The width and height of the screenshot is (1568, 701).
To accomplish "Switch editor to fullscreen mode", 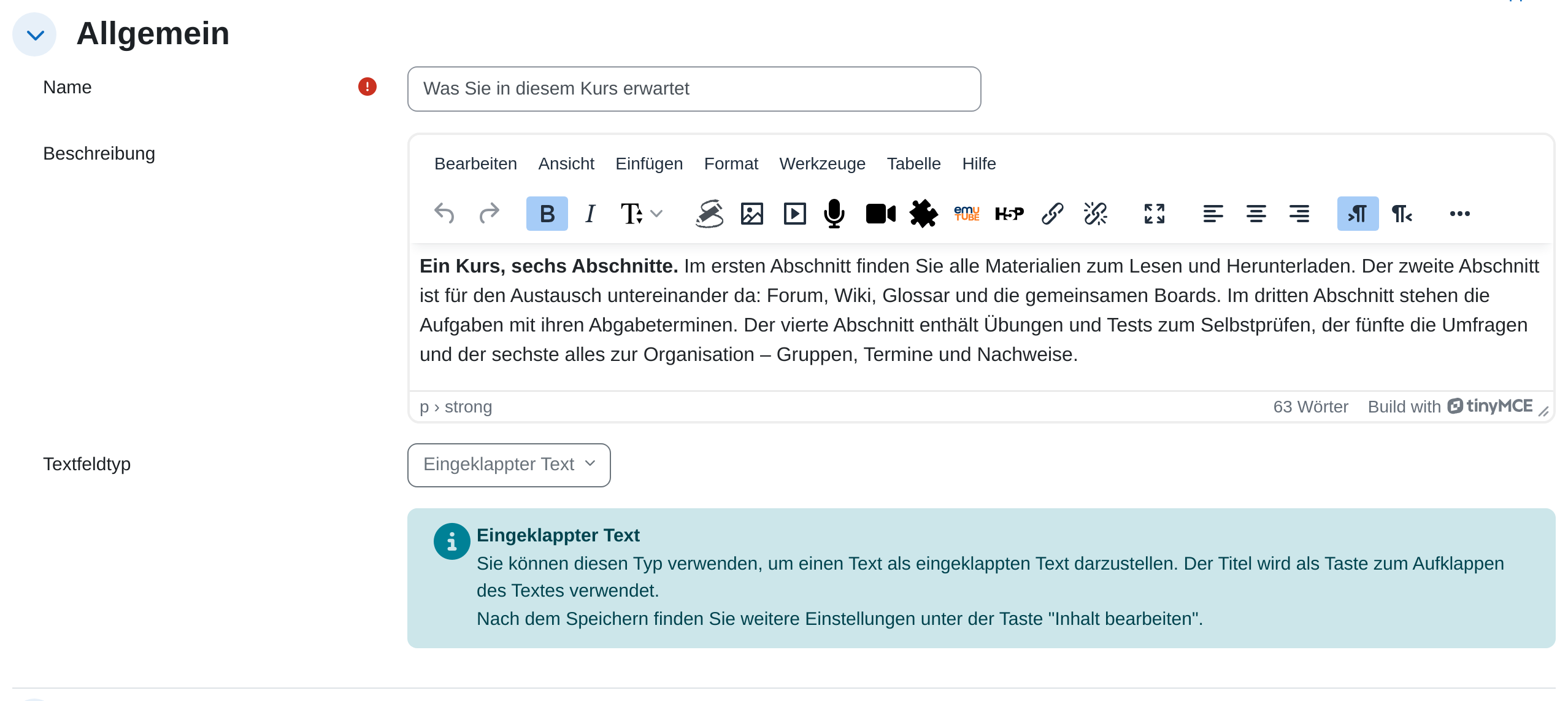I will pos(1155,214).
